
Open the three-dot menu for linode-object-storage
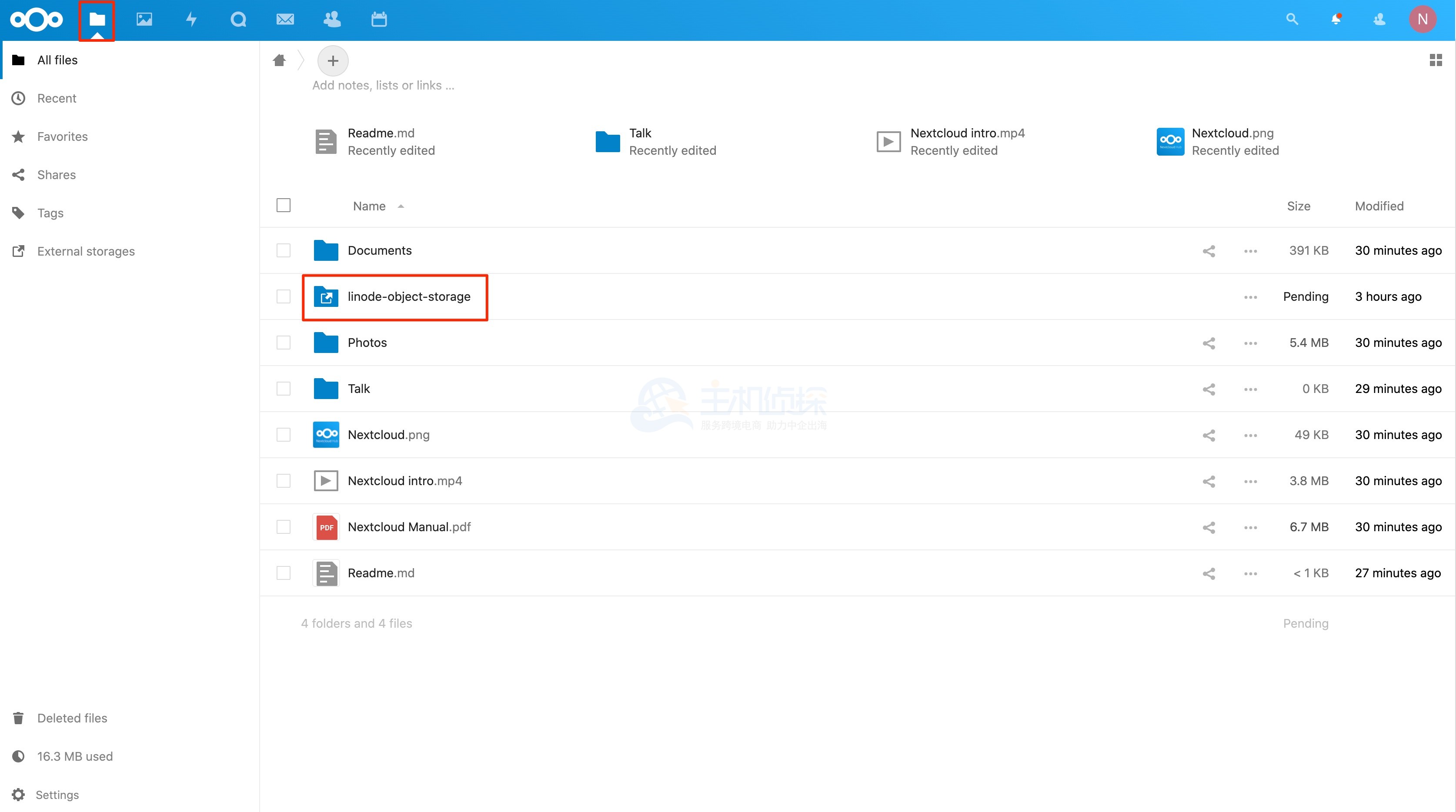coord(1250,297)
